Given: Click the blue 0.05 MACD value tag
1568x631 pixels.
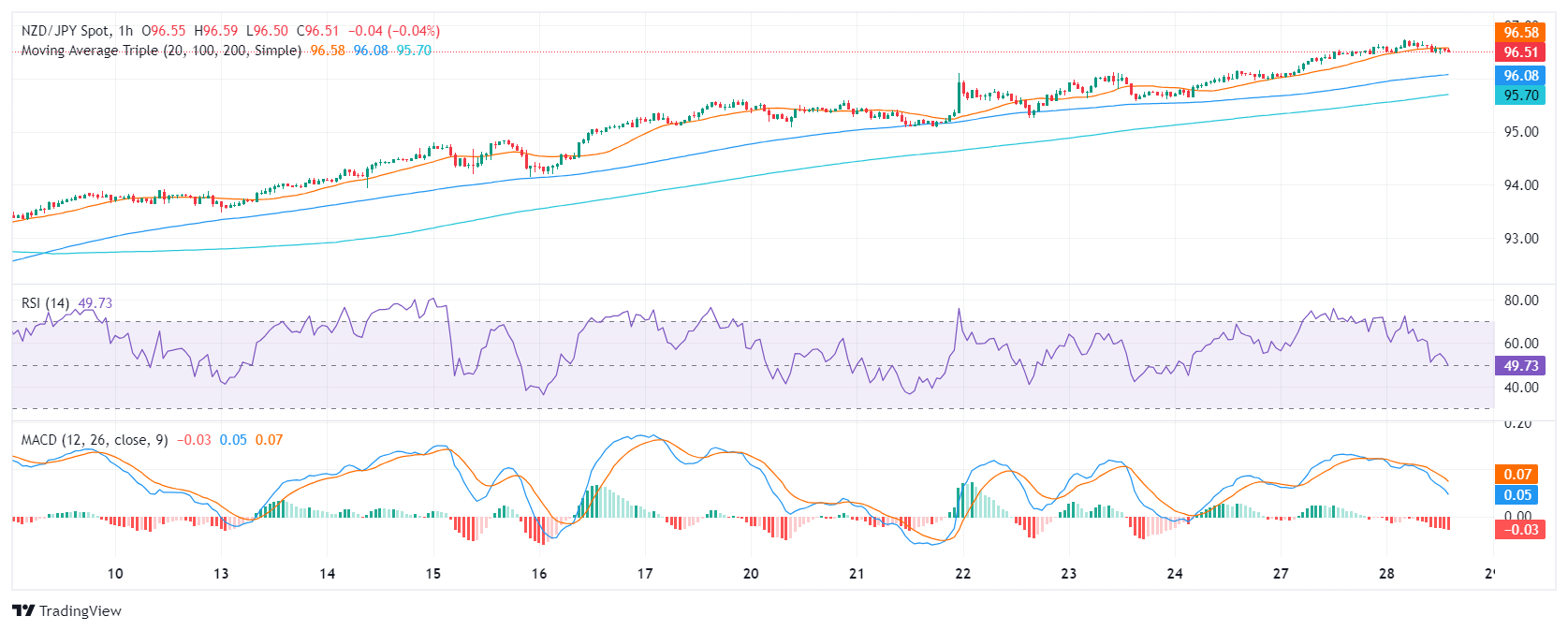Looking at the screenshot, I should tap(1517, 495).
